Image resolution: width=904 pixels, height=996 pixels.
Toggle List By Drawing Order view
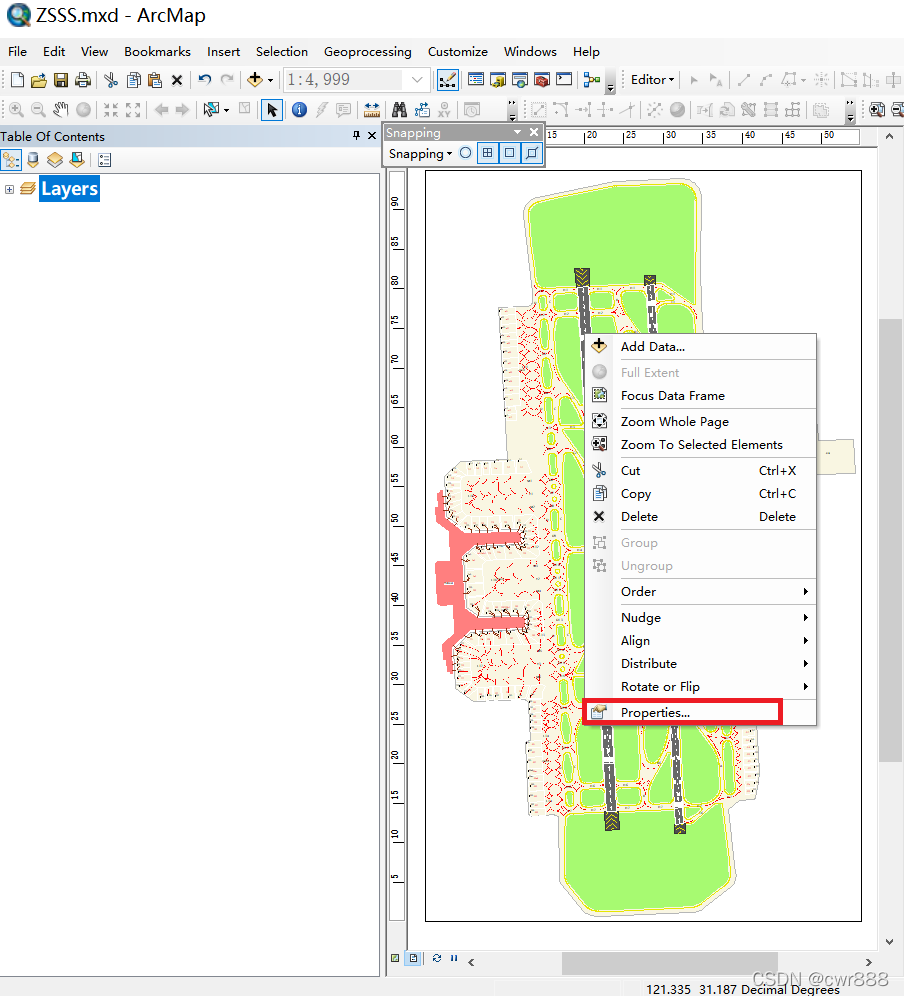[x=11, y=160]
